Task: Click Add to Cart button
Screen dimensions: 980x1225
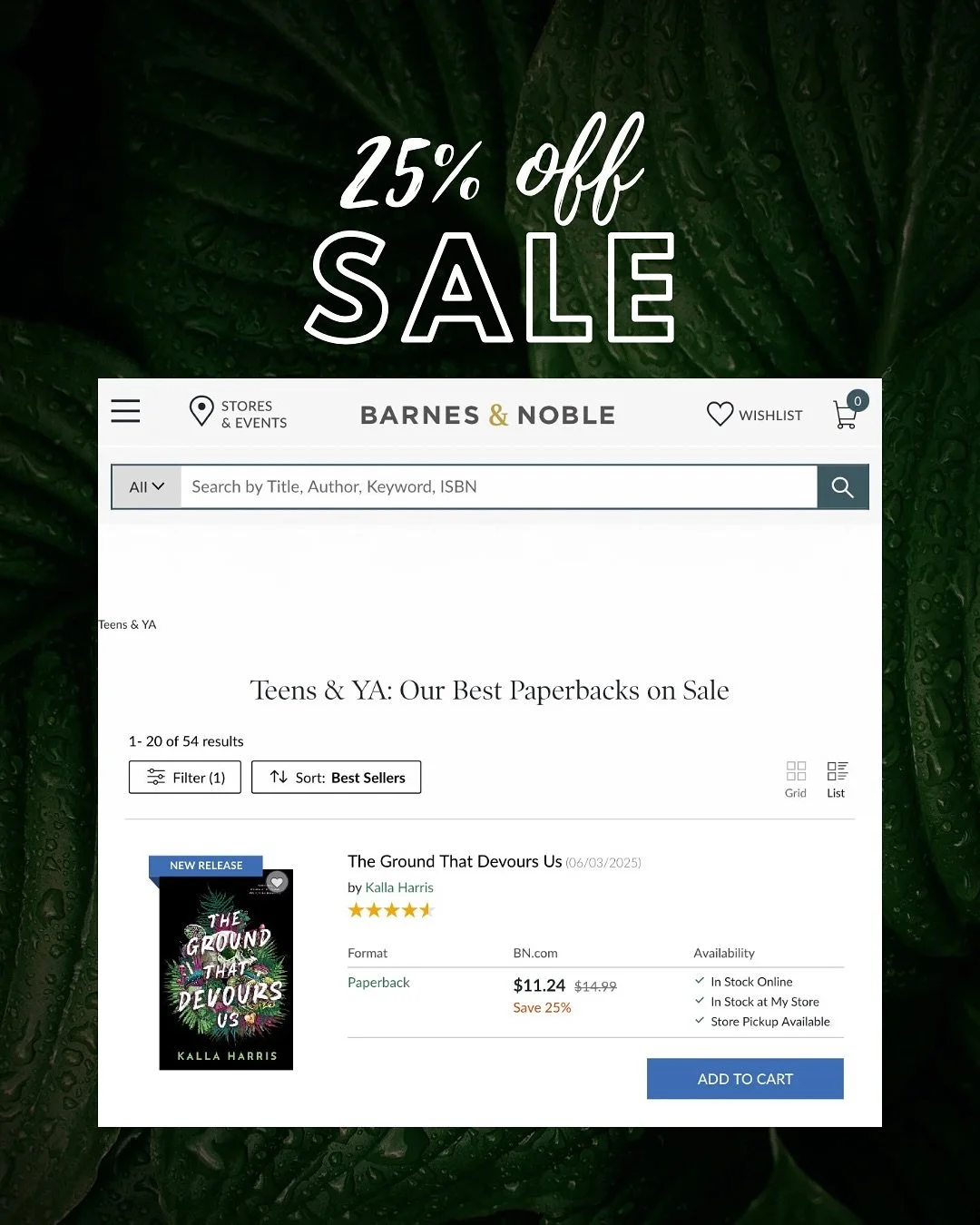Action: pyautogui.click(x=745, y=1079)
